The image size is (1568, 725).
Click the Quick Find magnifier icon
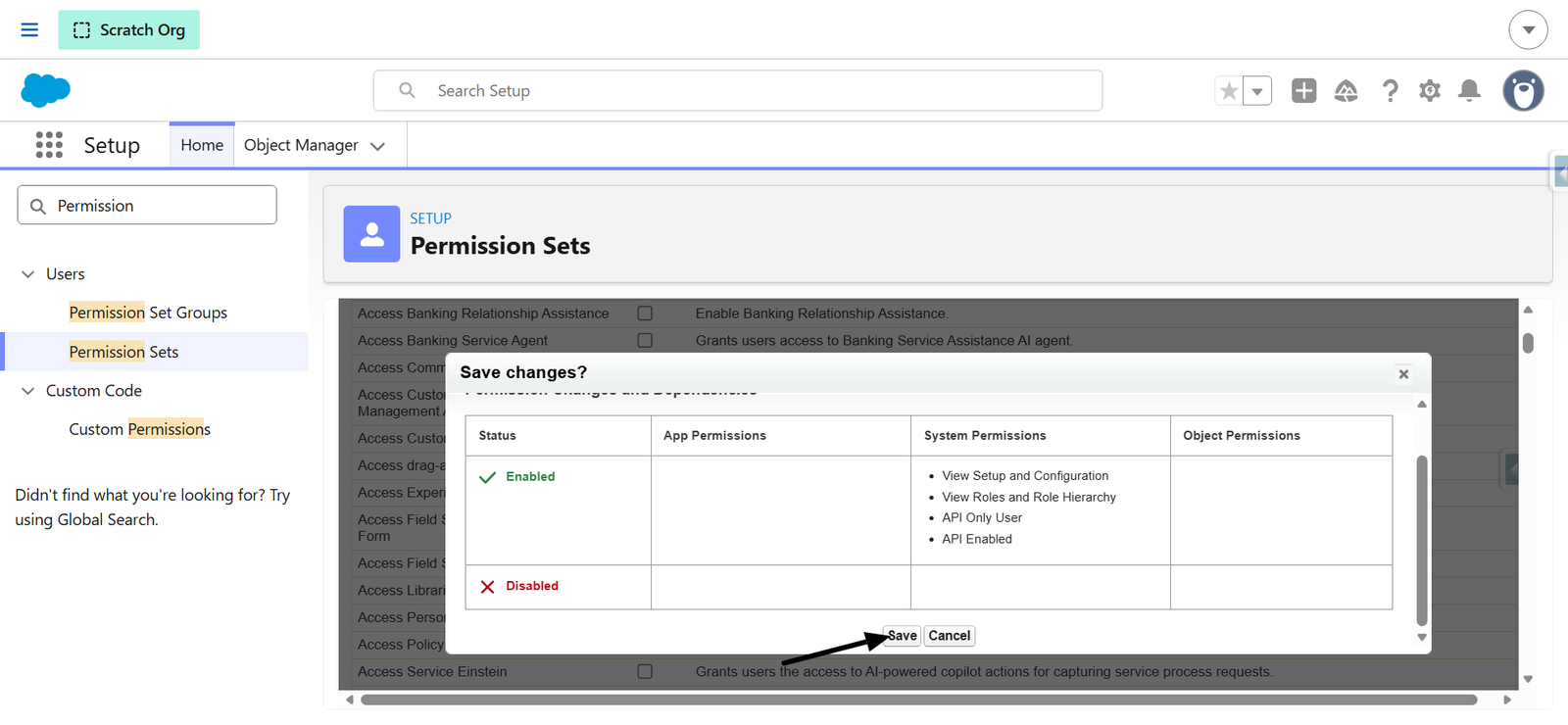[x=38, y=207]
